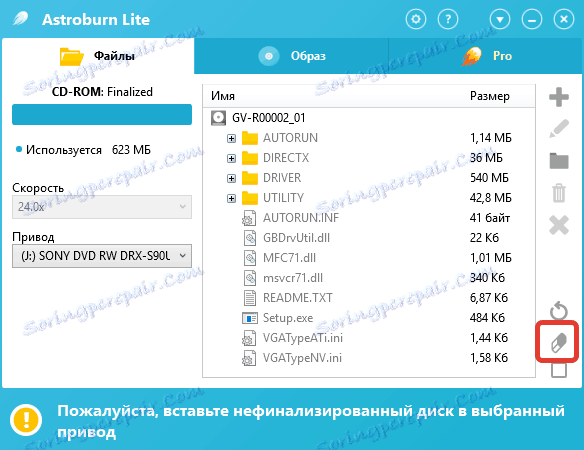This screenshot has height=450, width=584.
Task: Click the README.TXT document icon
Action: point(250,298)
